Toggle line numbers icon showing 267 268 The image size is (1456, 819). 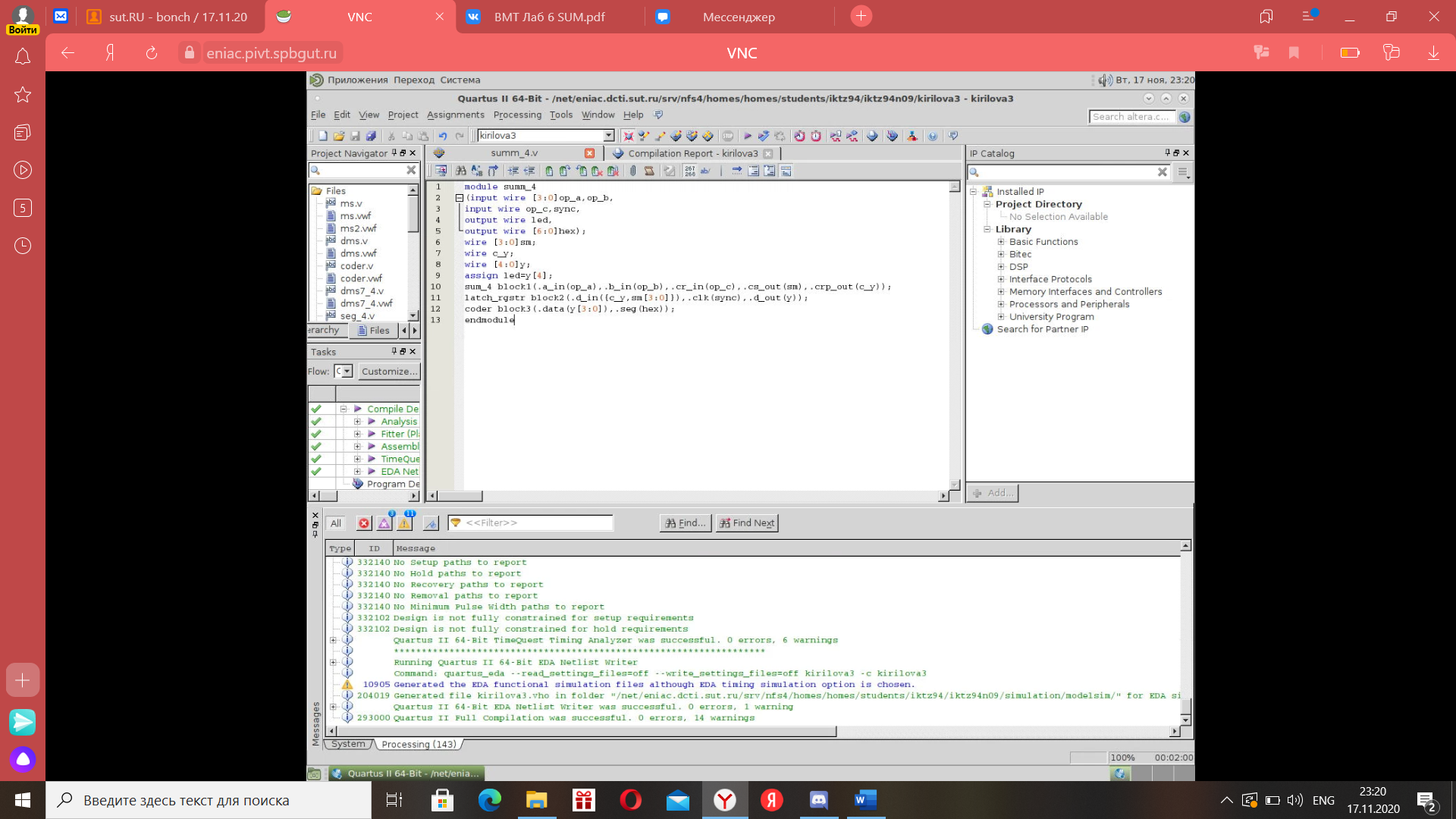click(x=690, y=171)
